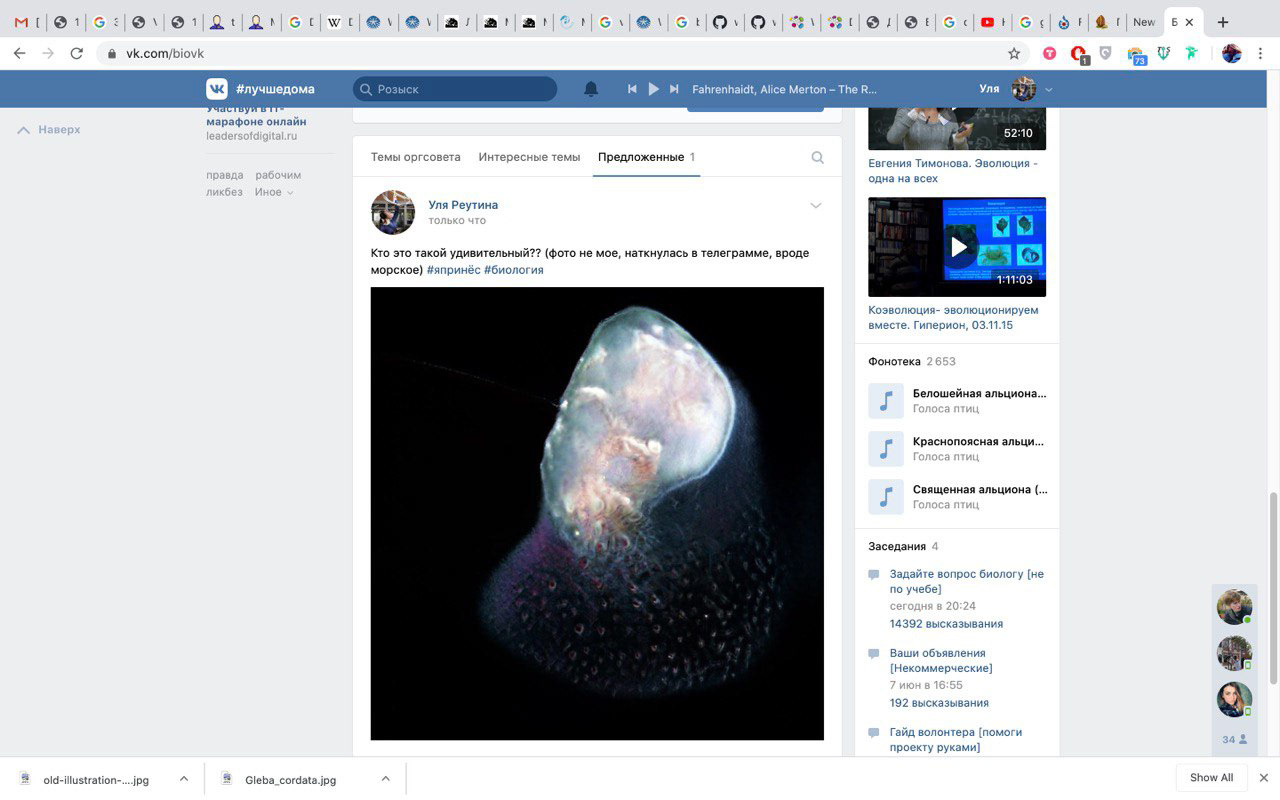Viewport: 1280px width, 800px height.
Task: Open leadersofdigital.ru ad link
Action: point(252,136)
